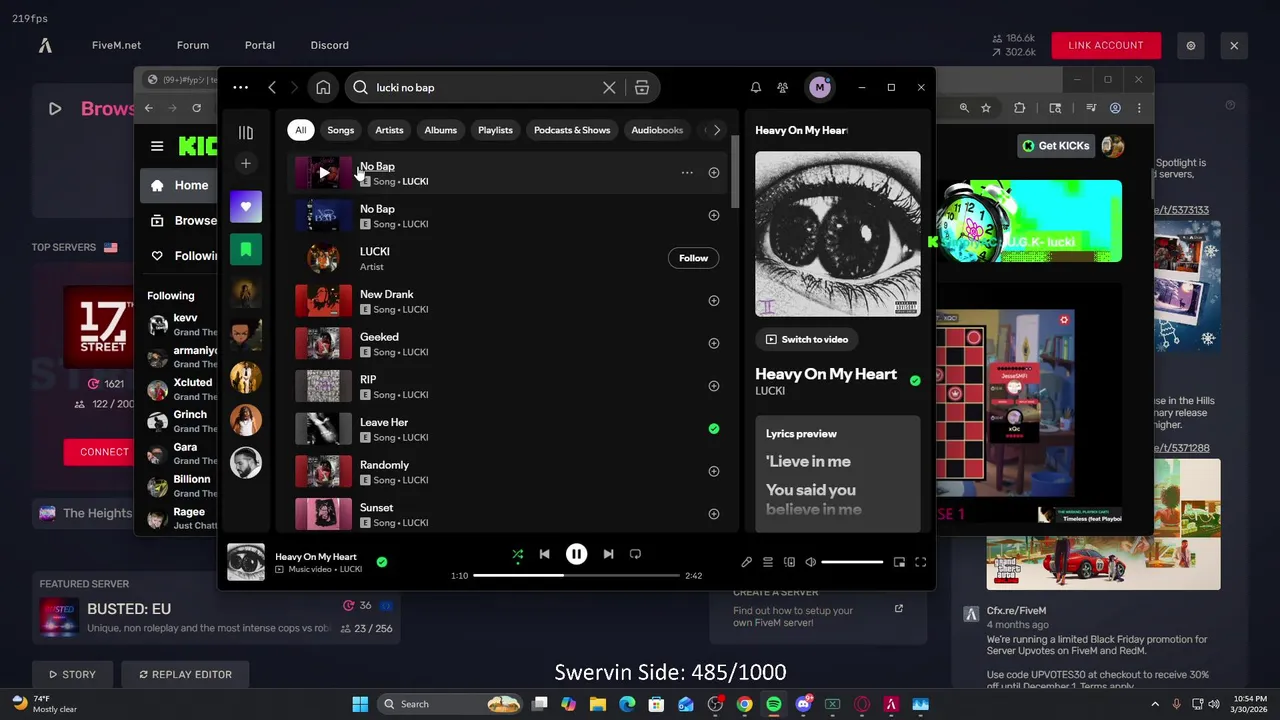The image size is (1280, 720).
Task: Click Heavy On My Heart album art
Action: (838, 234)
